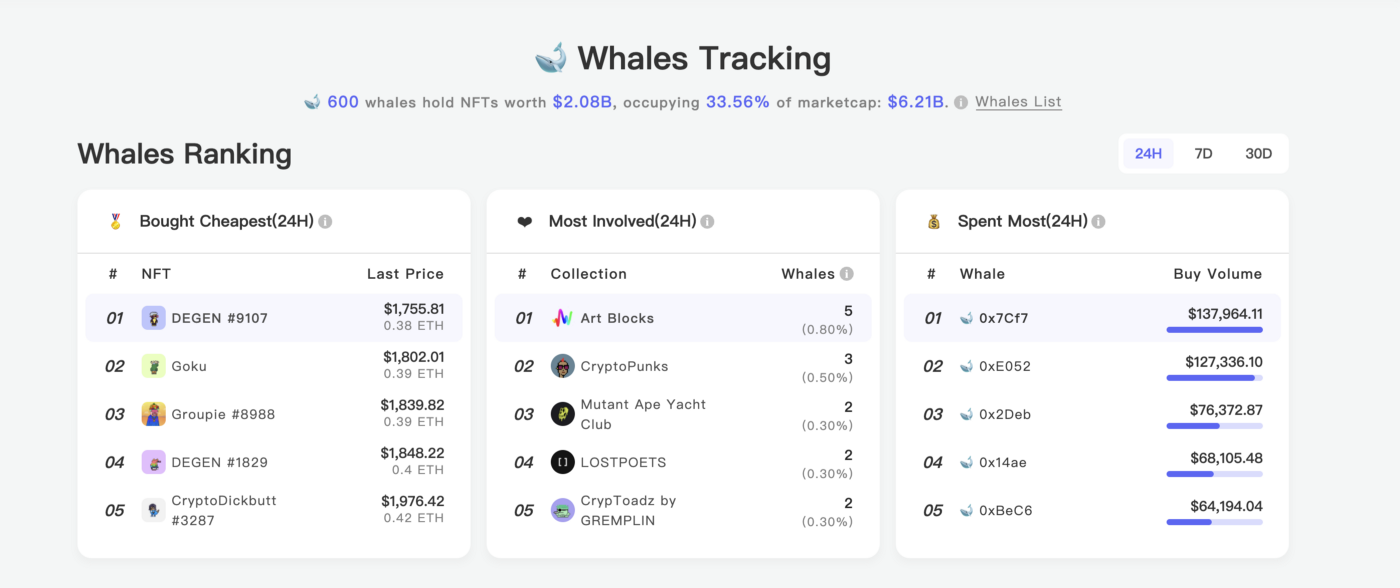Click the CryptoPunks collection avatar
This screenshot has height=588, width=1400.
pos(562,366)
